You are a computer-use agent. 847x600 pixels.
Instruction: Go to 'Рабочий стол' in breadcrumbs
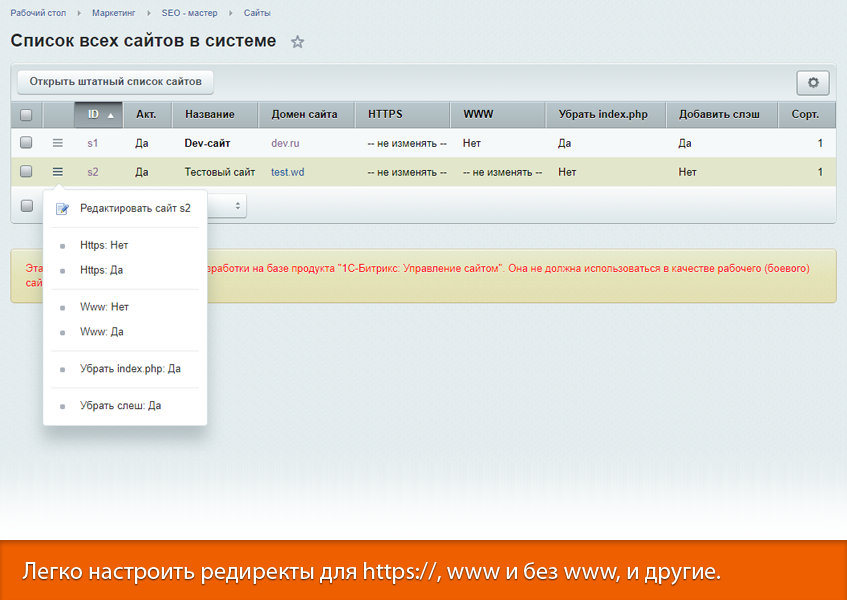tap(40, 13)
